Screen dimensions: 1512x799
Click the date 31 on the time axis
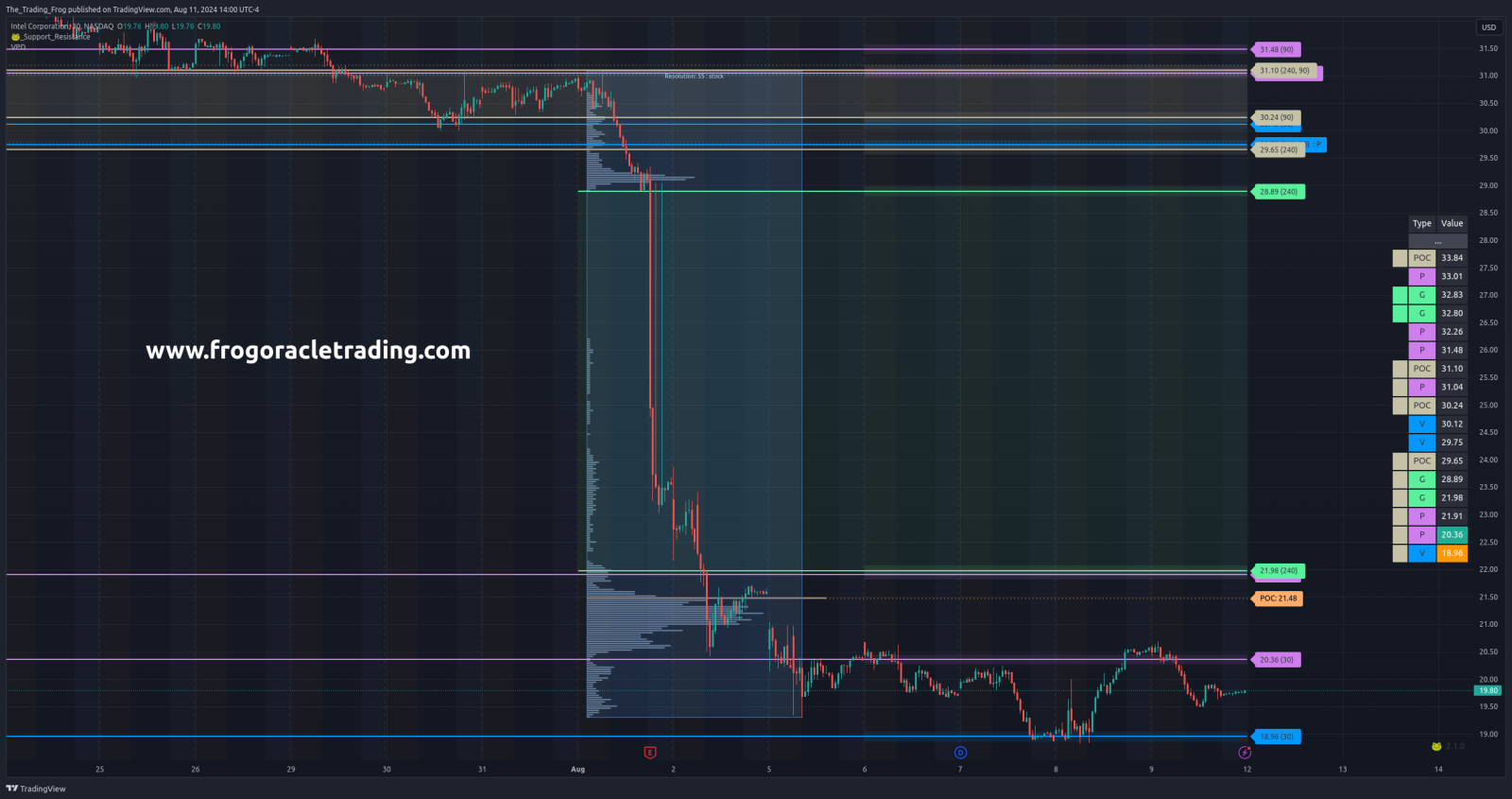pyautogui.click(x=482, y=769)
